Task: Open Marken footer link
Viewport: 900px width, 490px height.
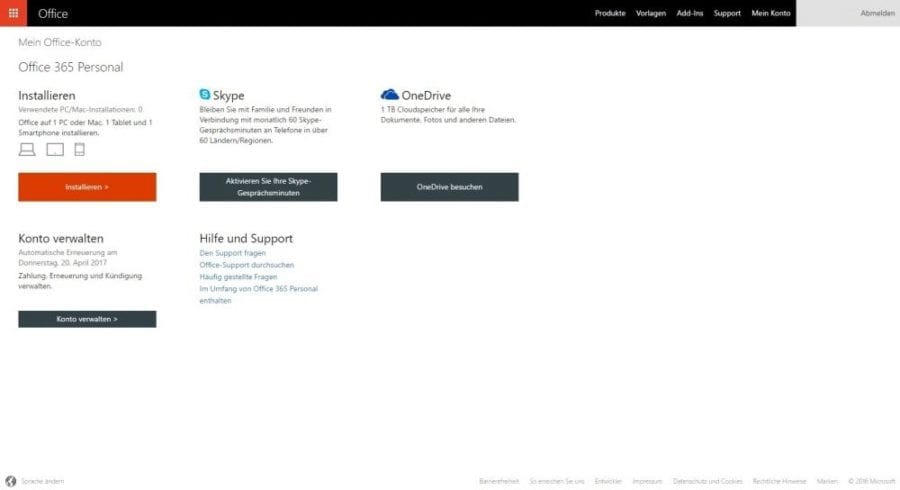Action: pos(827,481)
